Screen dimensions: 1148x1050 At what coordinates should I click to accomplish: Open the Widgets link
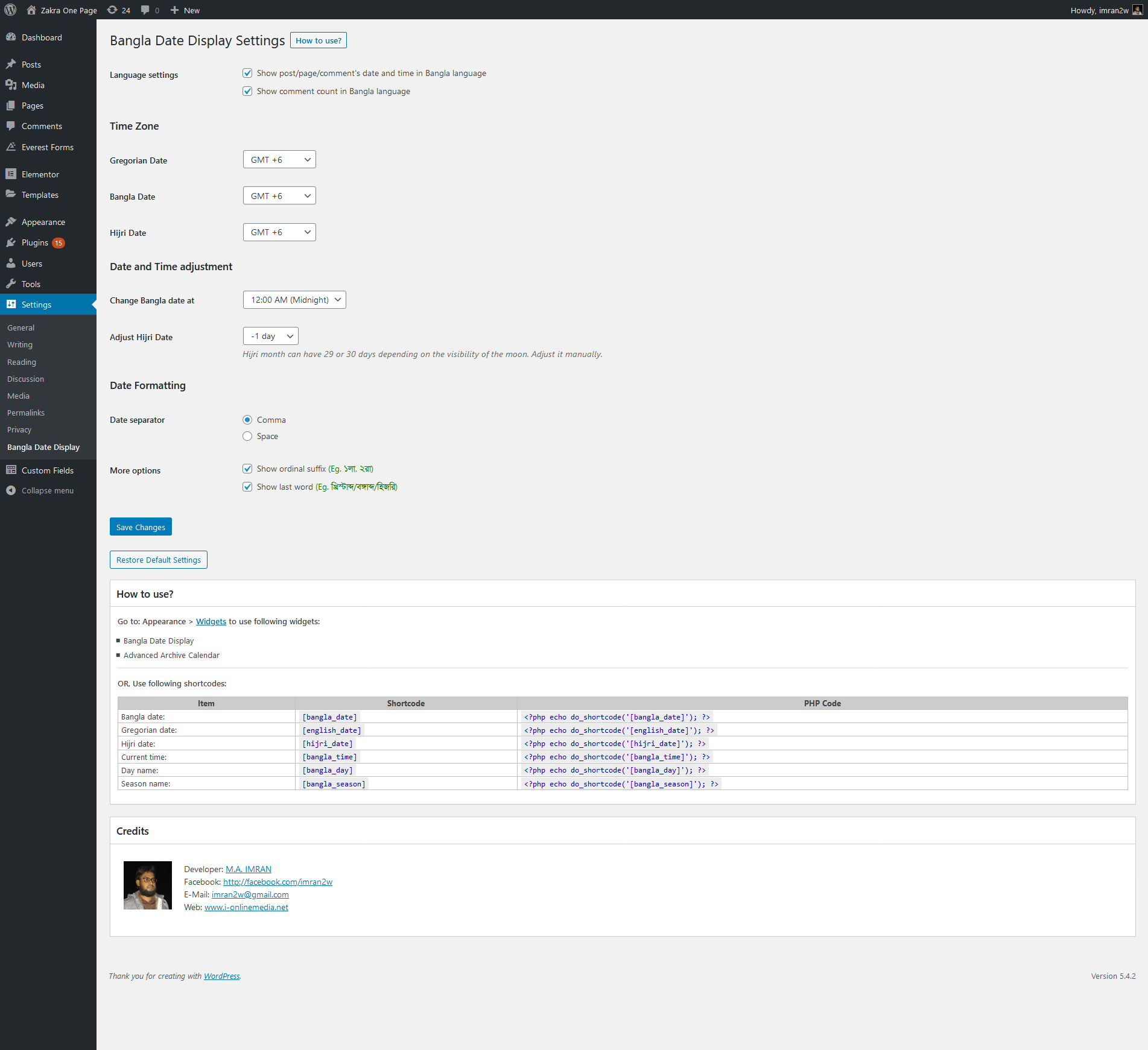pyautogui.click(x=211, y=621)
